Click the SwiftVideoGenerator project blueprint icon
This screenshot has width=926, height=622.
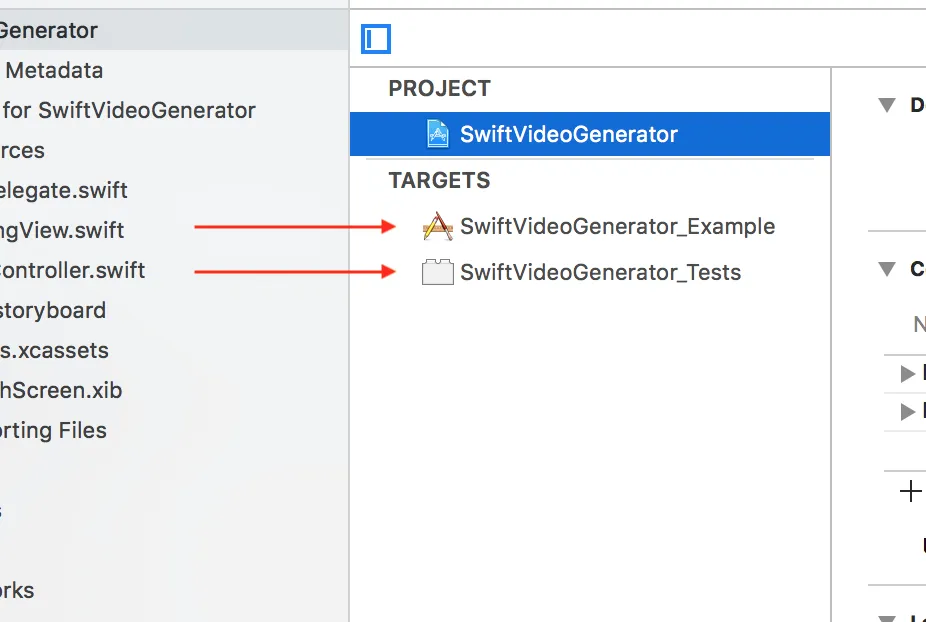point(437,134)
